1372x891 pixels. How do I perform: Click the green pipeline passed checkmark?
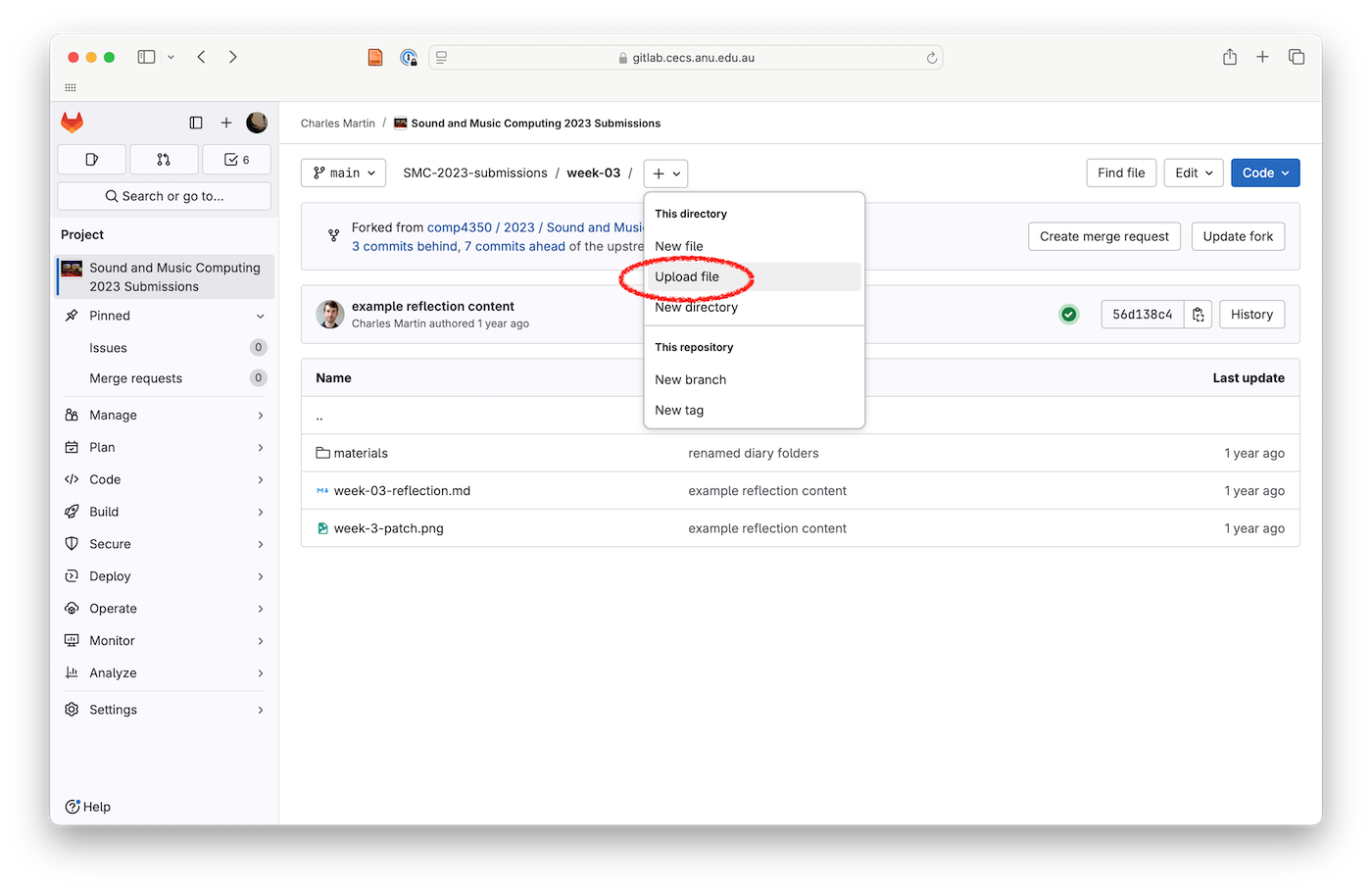1068,314
